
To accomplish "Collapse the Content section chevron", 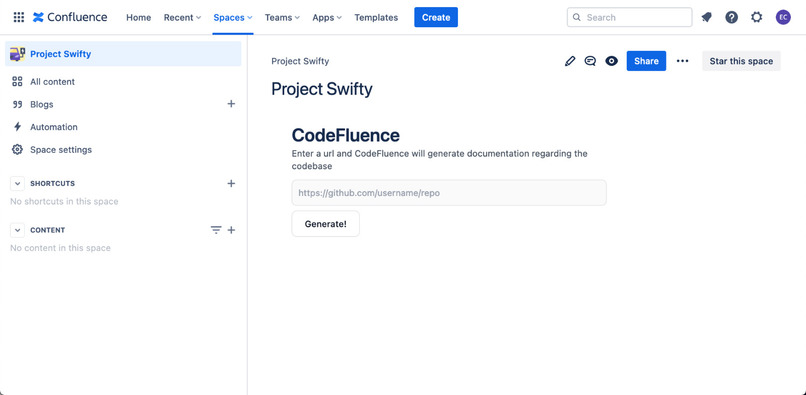I will coord(17,230).
